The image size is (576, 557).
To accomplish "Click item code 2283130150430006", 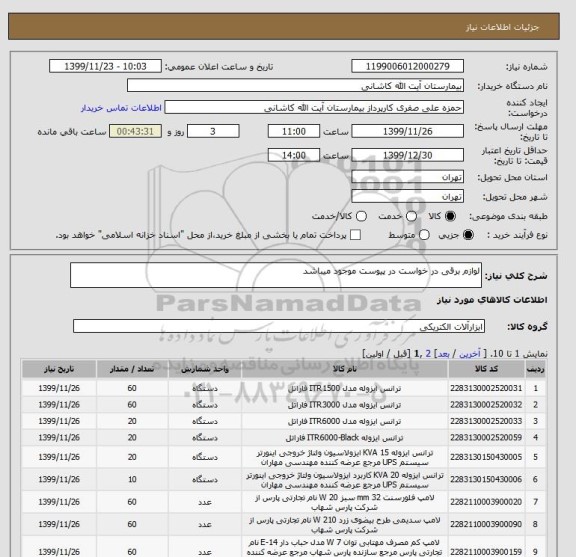I will pos(486,479).
